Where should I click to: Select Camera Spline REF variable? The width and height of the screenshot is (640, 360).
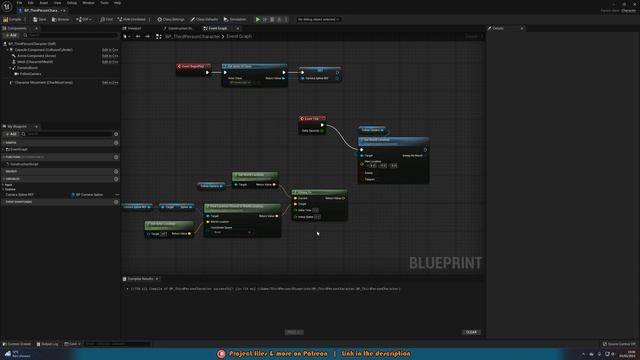(20, 195)
